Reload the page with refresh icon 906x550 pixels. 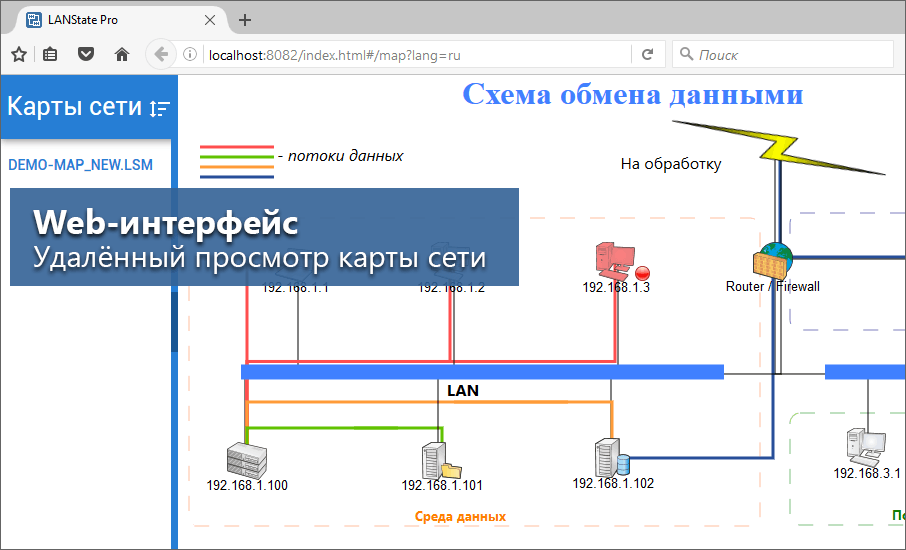click(648, 55)
